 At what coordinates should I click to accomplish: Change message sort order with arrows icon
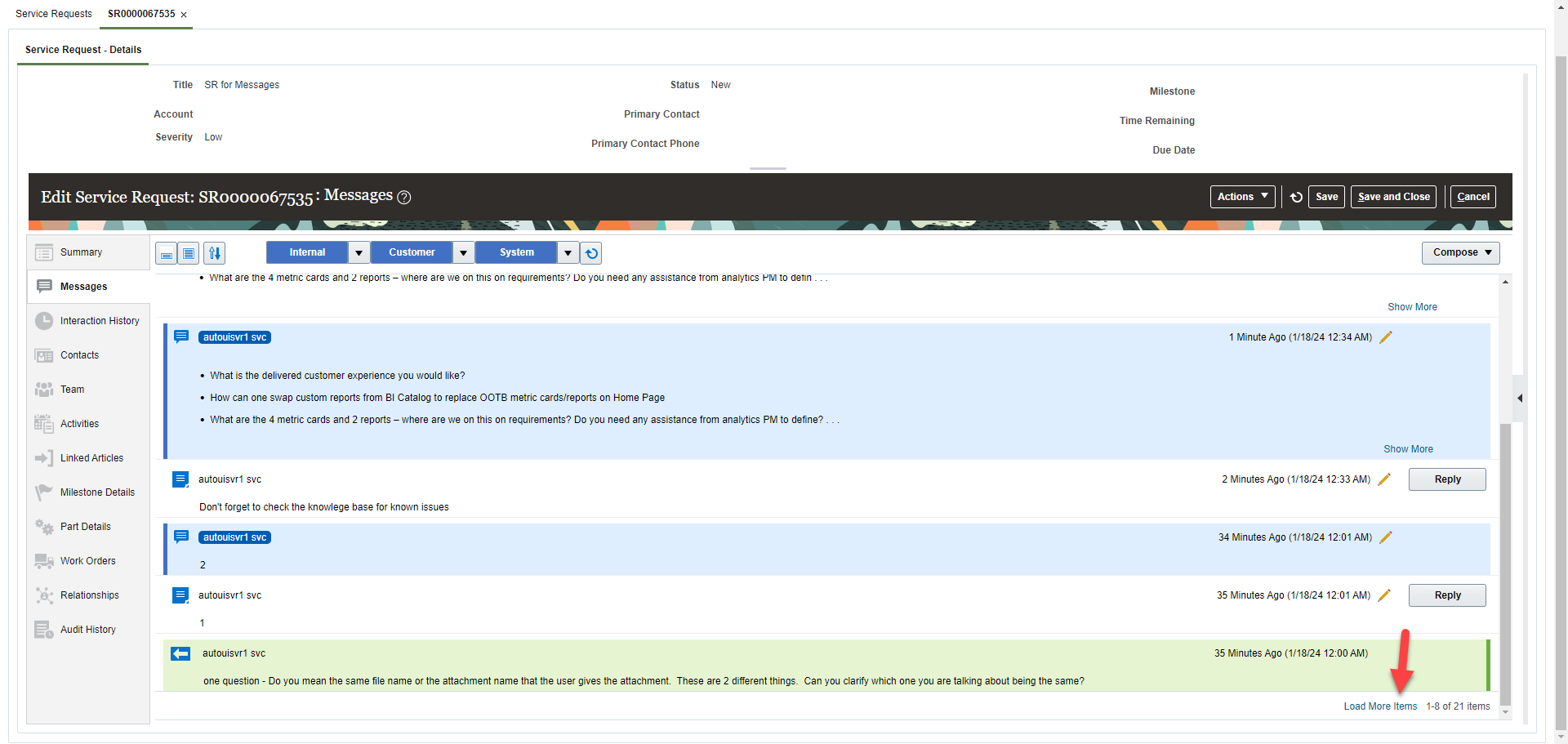(x=214, y=253)
